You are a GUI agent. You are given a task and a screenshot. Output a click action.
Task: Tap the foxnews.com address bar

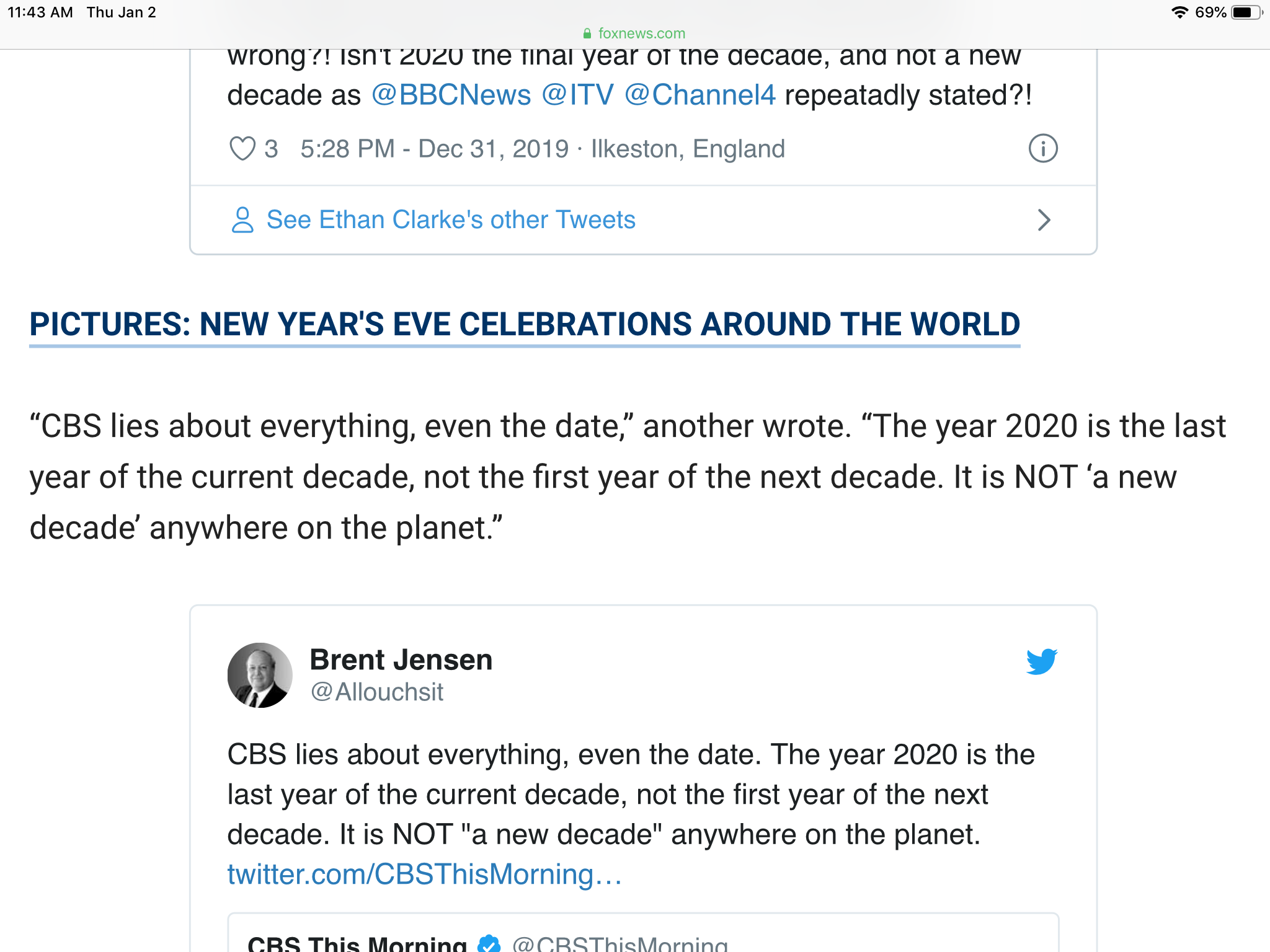point(635,33)
